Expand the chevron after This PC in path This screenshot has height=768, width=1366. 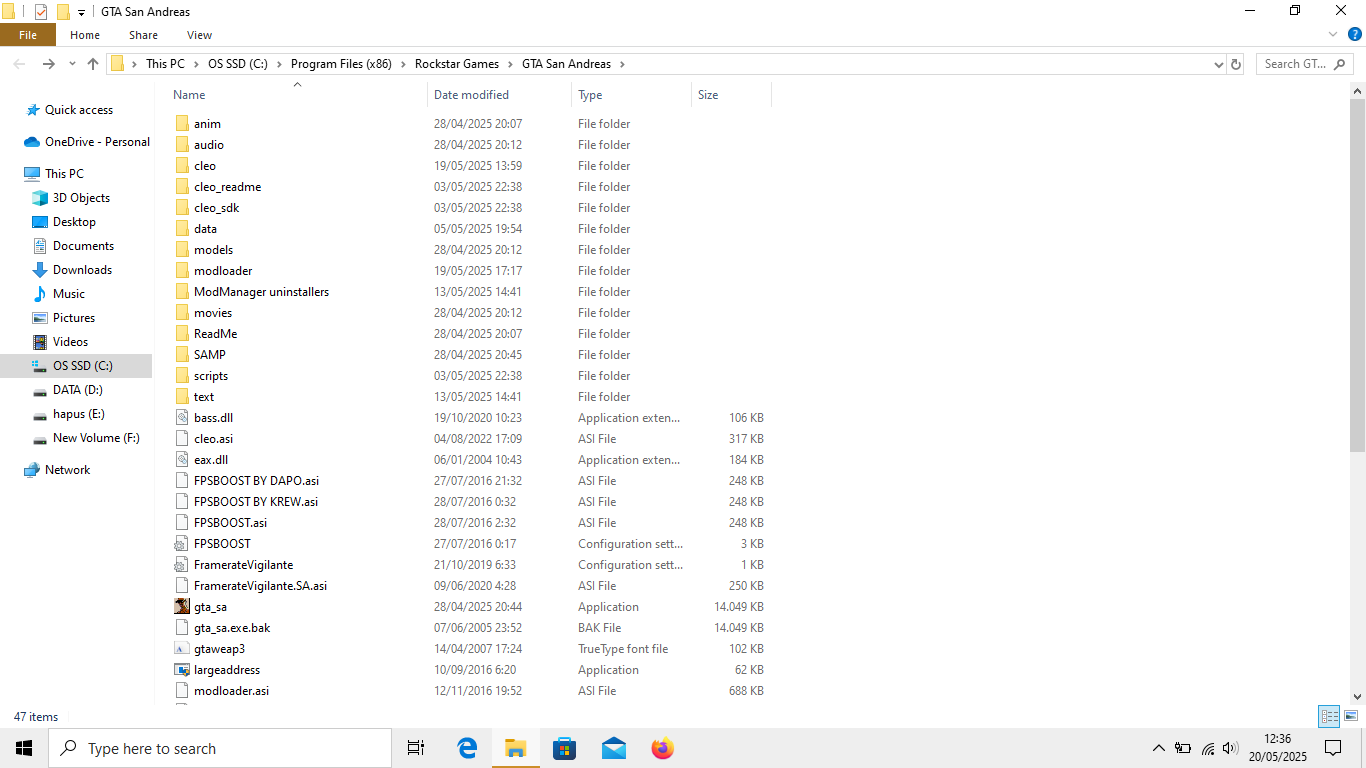coord(196,64)
